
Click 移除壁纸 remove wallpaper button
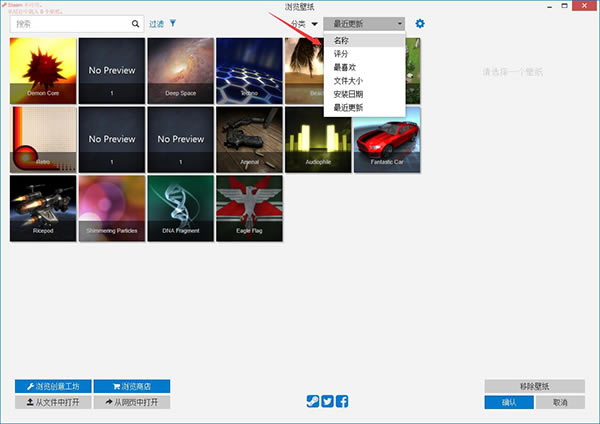[535, 386]
